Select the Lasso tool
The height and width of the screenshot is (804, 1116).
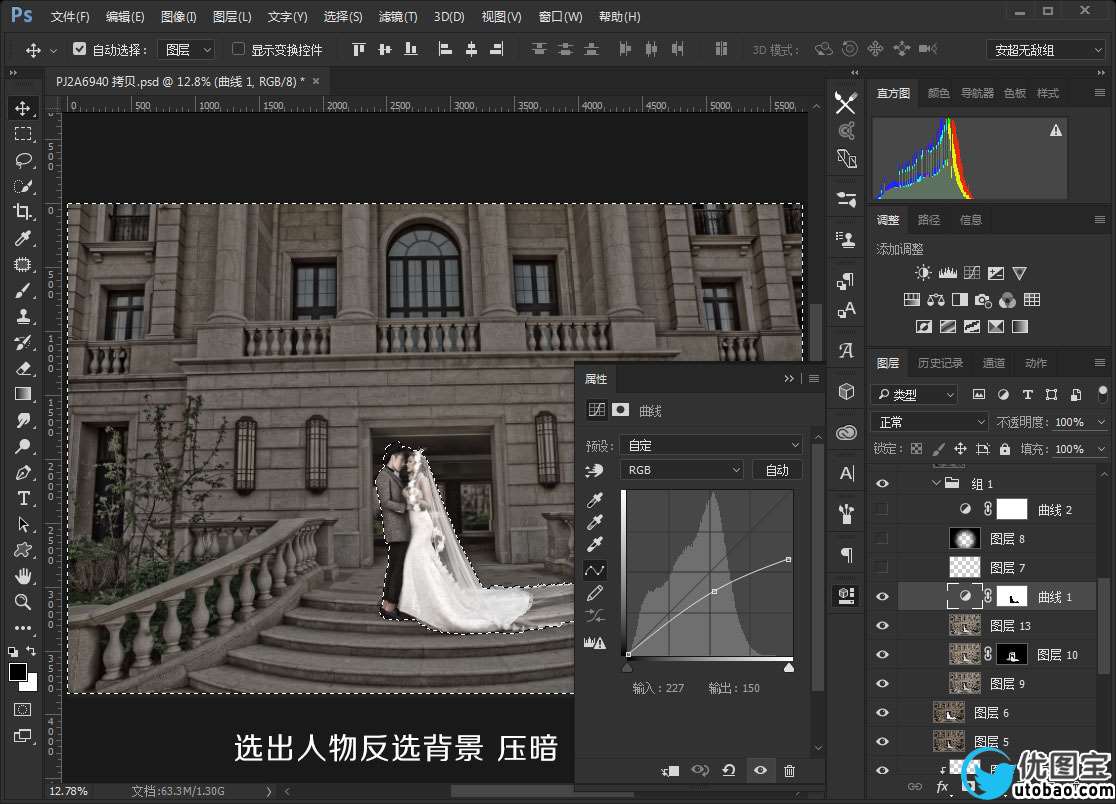22,160
